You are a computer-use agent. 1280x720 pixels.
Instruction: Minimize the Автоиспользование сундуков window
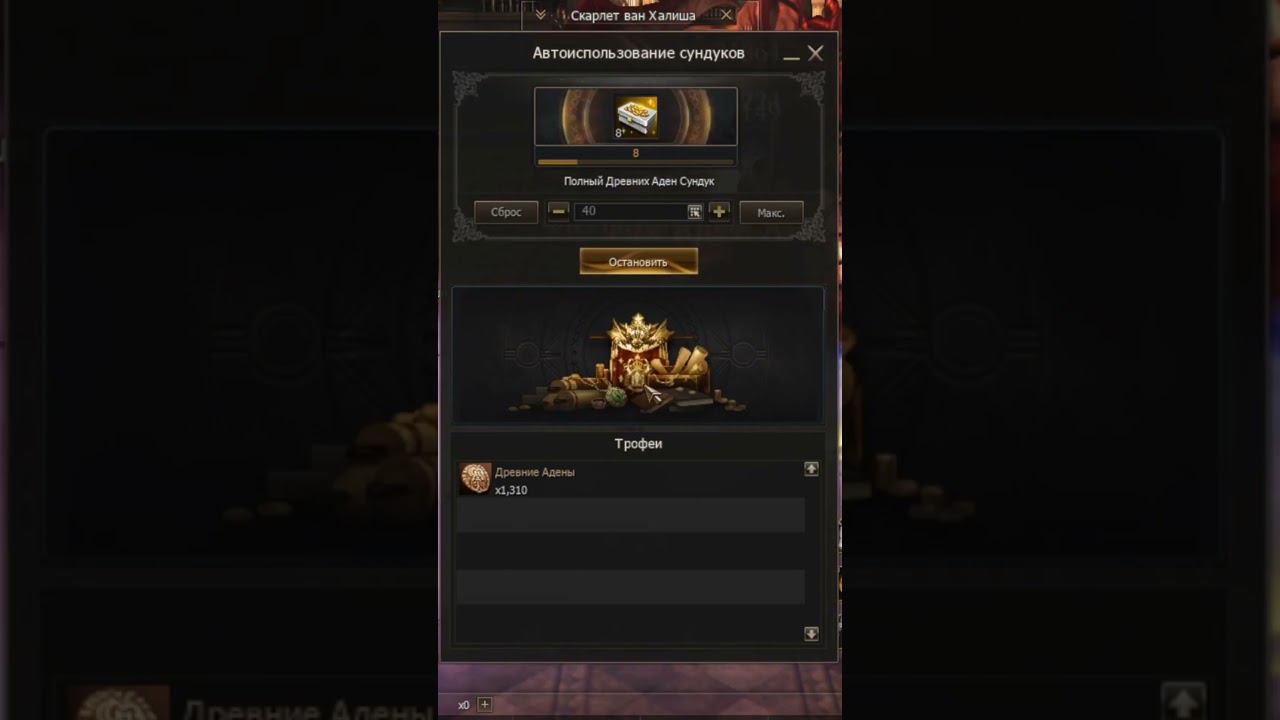point(791,55)
